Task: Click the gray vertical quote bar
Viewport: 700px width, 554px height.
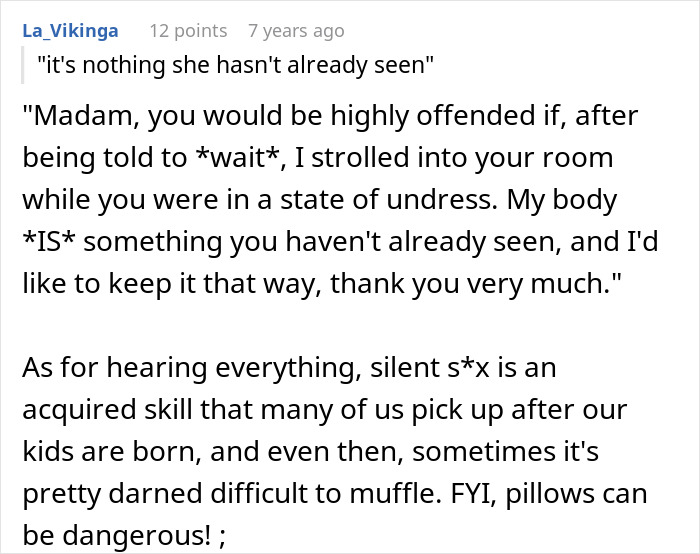Action: point(22,65)
